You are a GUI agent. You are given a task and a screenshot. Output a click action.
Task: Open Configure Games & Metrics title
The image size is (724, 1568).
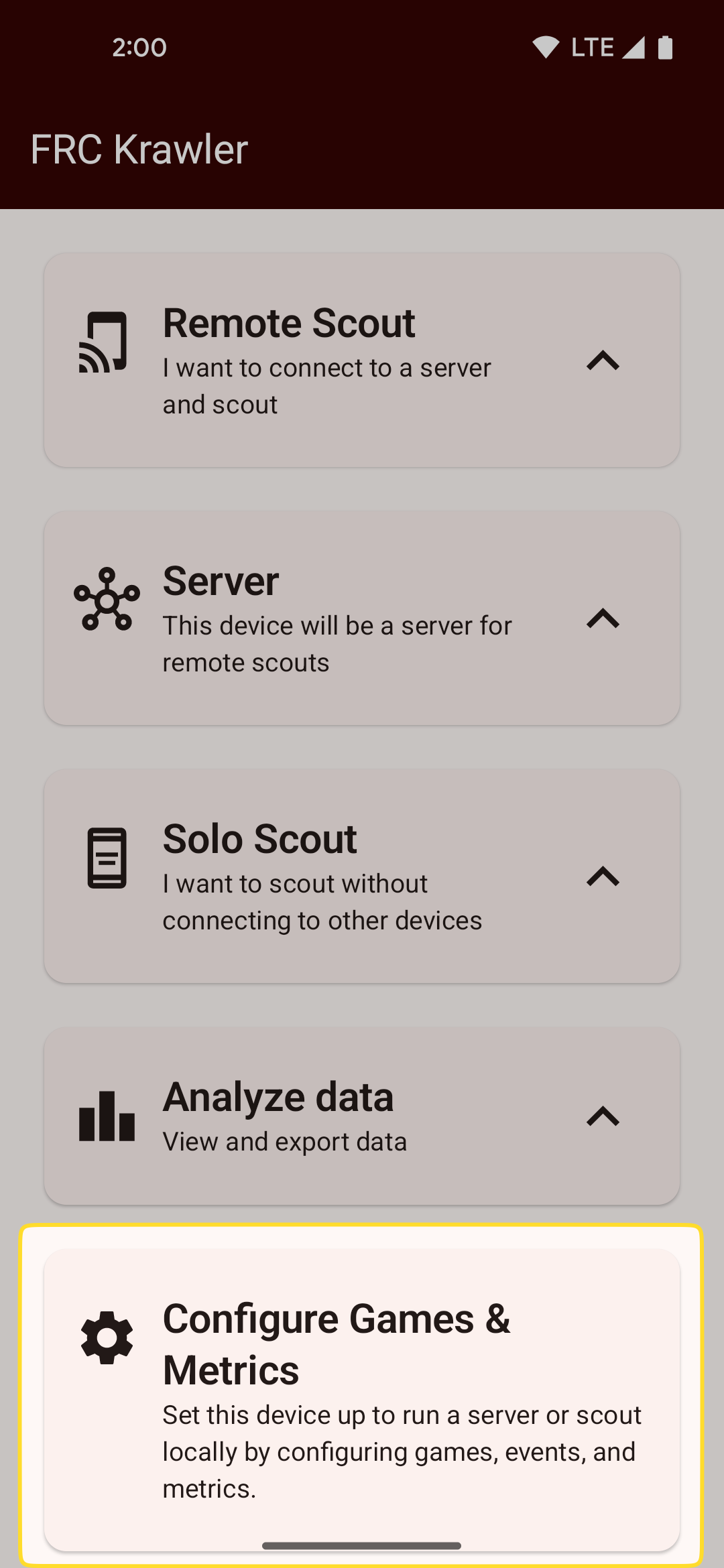tap(337, 1344)
